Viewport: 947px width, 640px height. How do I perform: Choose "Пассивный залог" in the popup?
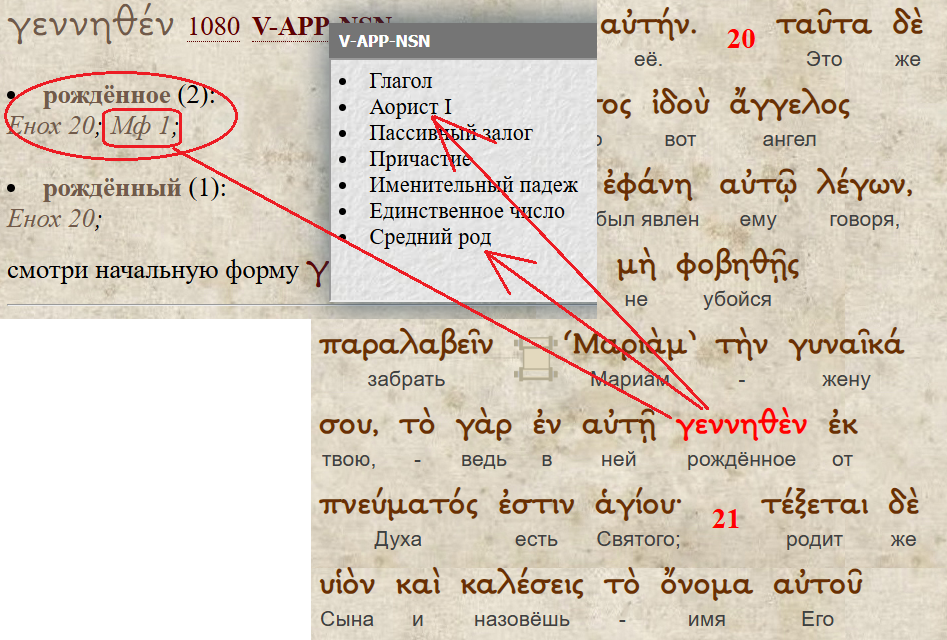[x=450, y=133]
